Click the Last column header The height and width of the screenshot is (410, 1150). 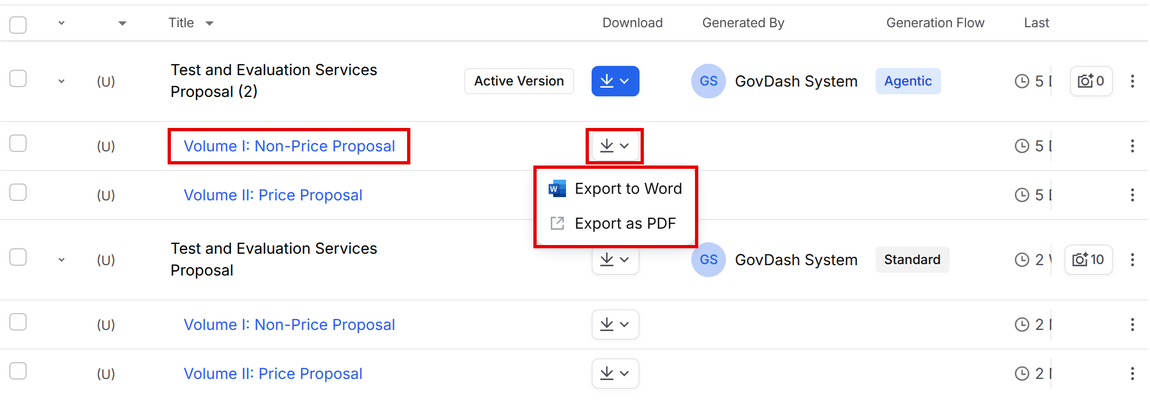tap(1036, 23)
